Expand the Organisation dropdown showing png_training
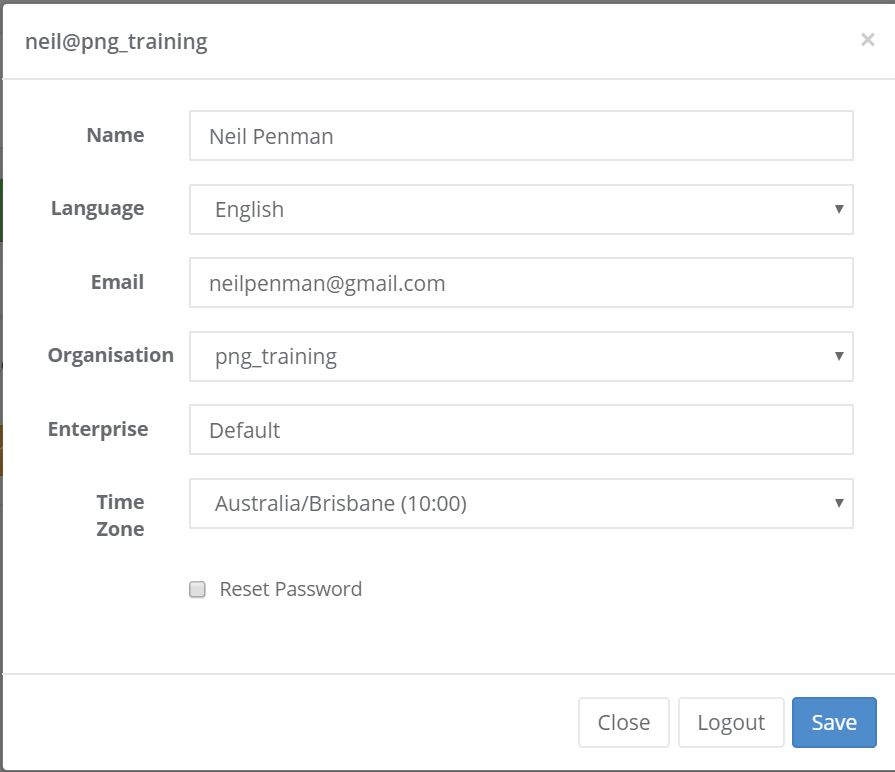895x772 pixels. pyautogui.click(x=520, y=356)
